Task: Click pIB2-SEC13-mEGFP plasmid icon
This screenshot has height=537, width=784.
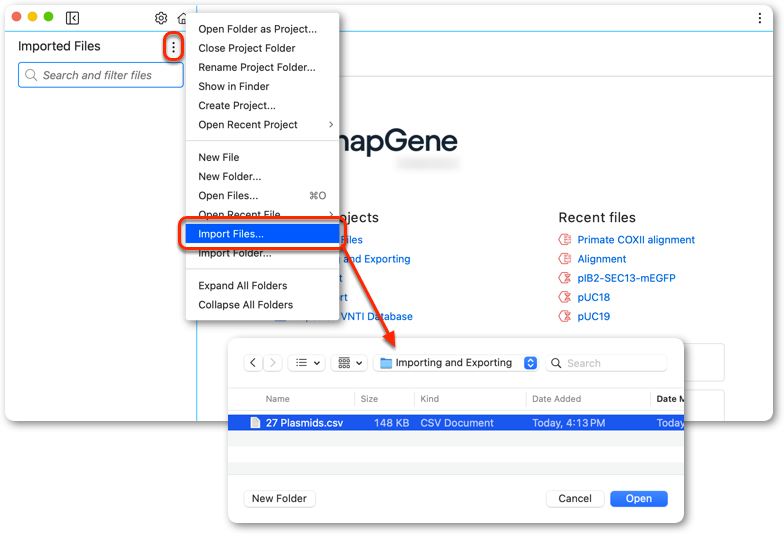Action: (564, 278)
